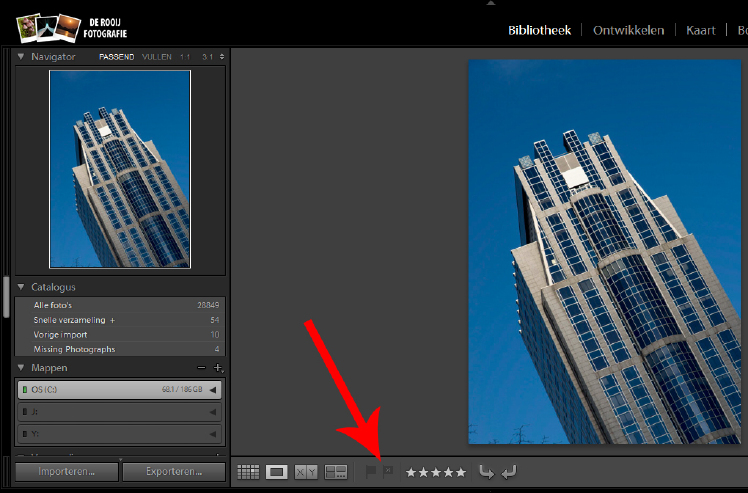This screenshot has width=748, height=493.
Task: Set the rating to five stars
Action: [460, 472]
